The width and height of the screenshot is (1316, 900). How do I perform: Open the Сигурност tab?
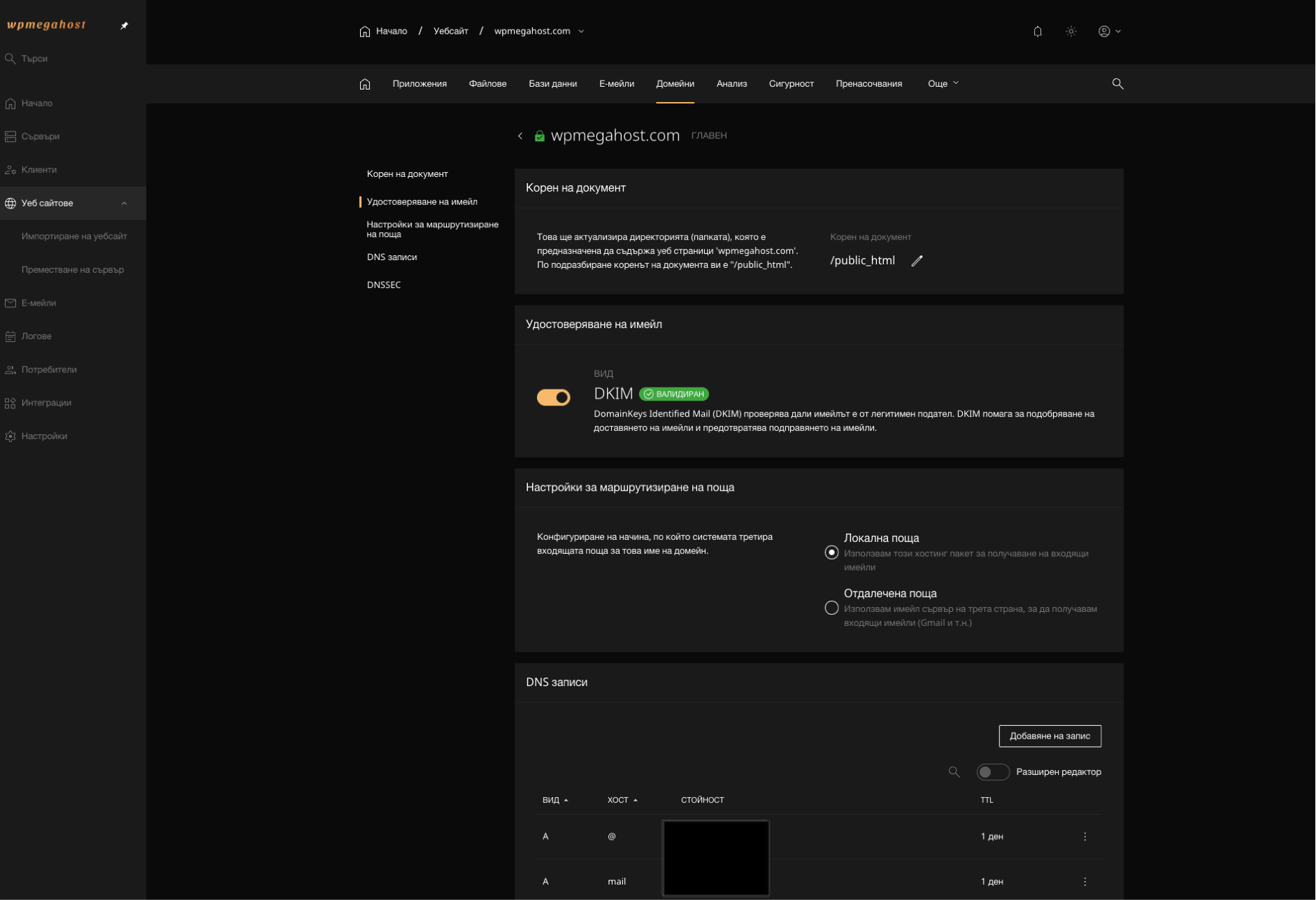coord(791,84)
